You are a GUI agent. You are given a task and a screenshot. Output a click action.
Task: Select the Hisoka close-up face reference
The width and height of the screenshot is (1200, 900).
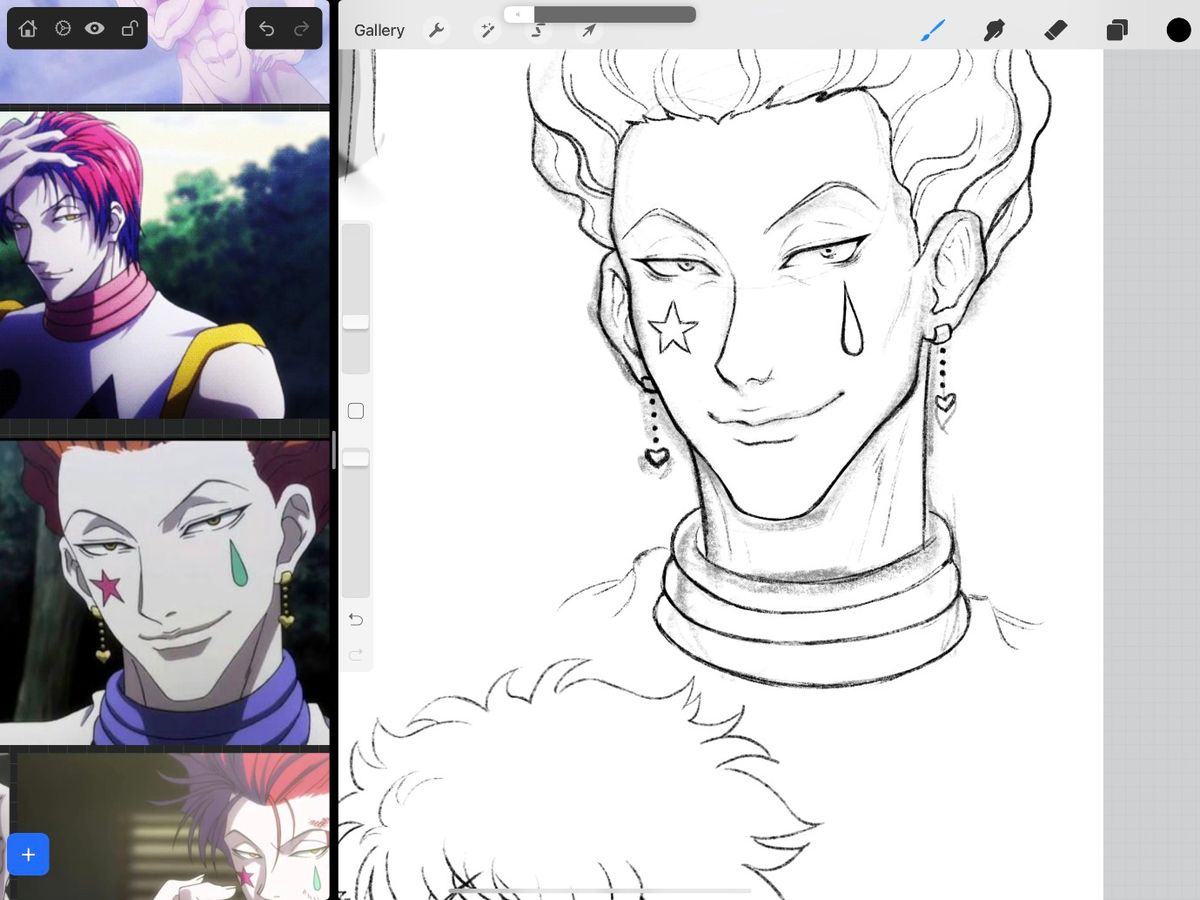[164, 594]
